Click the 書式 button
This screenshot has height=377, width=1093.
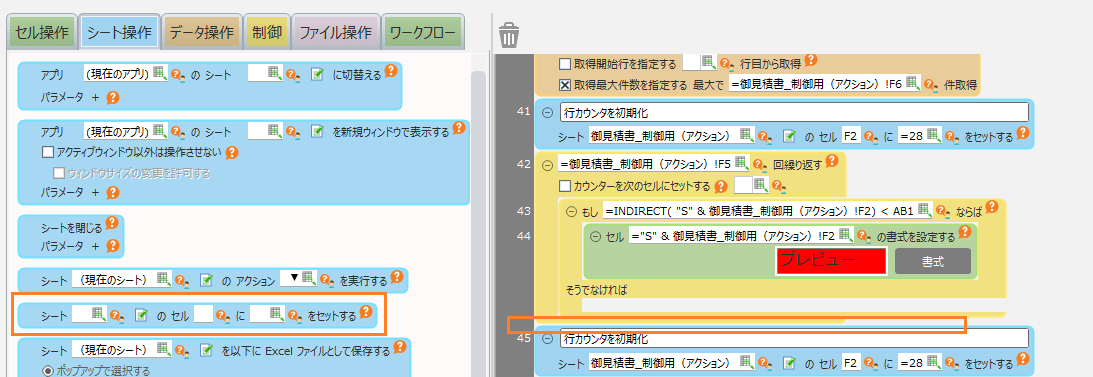(x=933, y=261)
